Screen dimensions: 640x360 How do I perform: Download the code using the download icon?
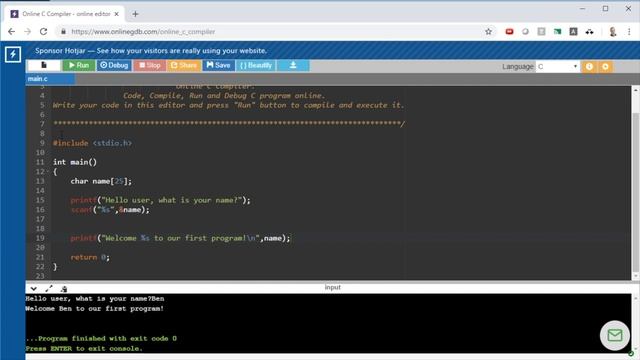pos(293,65)
